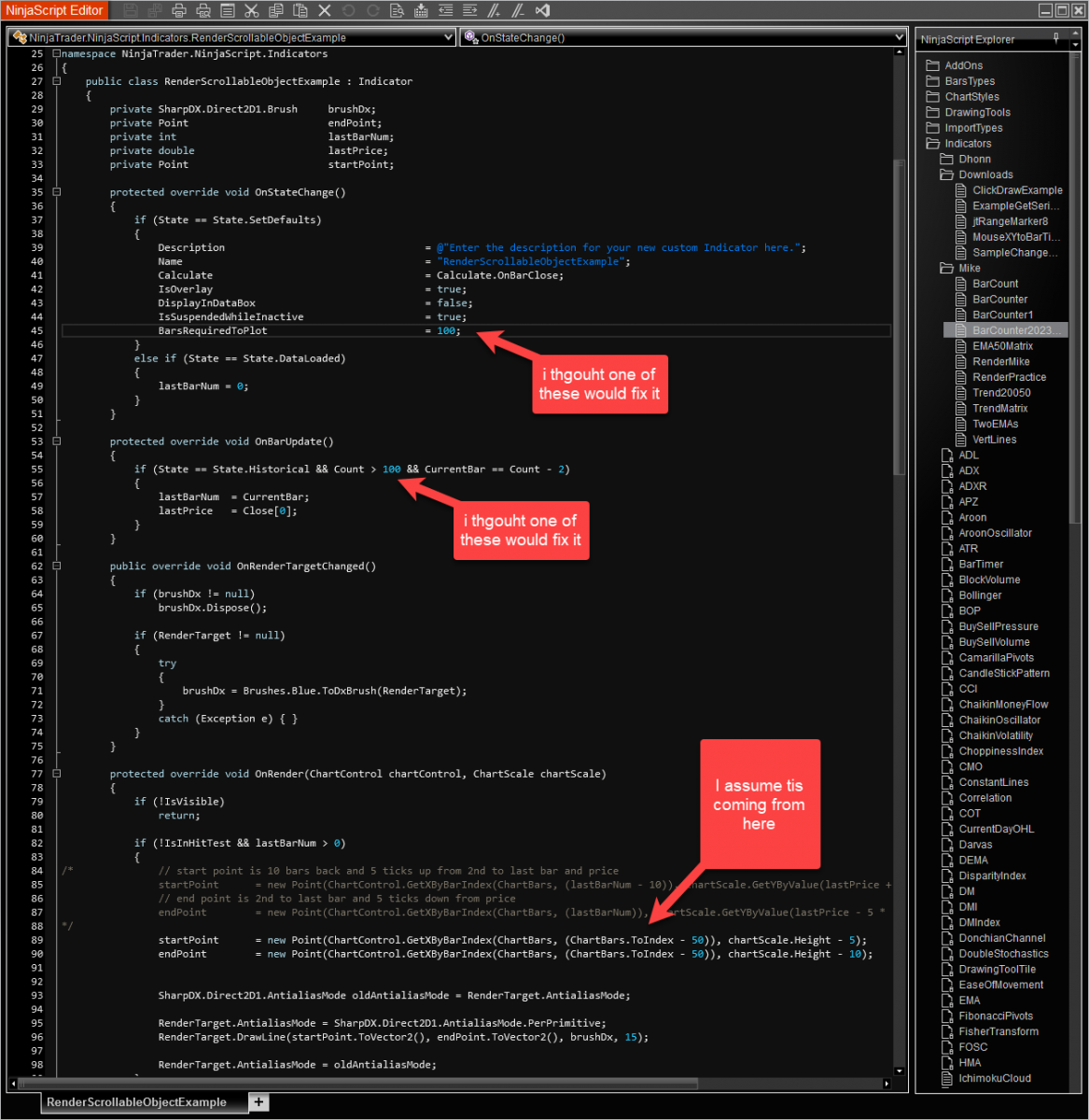Click the code editor vertical scrollbar thumb
1089x1120 pixels.
click(900, 317)
